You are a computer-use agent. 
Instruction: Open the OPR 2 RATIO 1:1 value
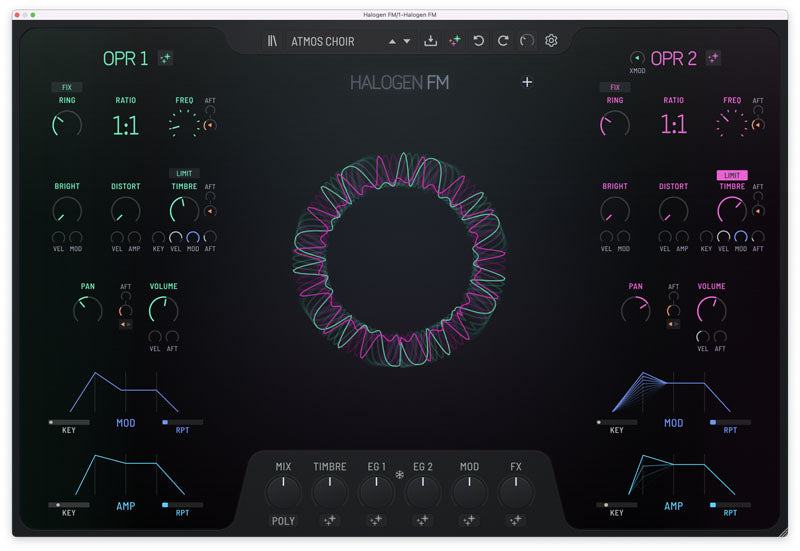click(673, 124)
